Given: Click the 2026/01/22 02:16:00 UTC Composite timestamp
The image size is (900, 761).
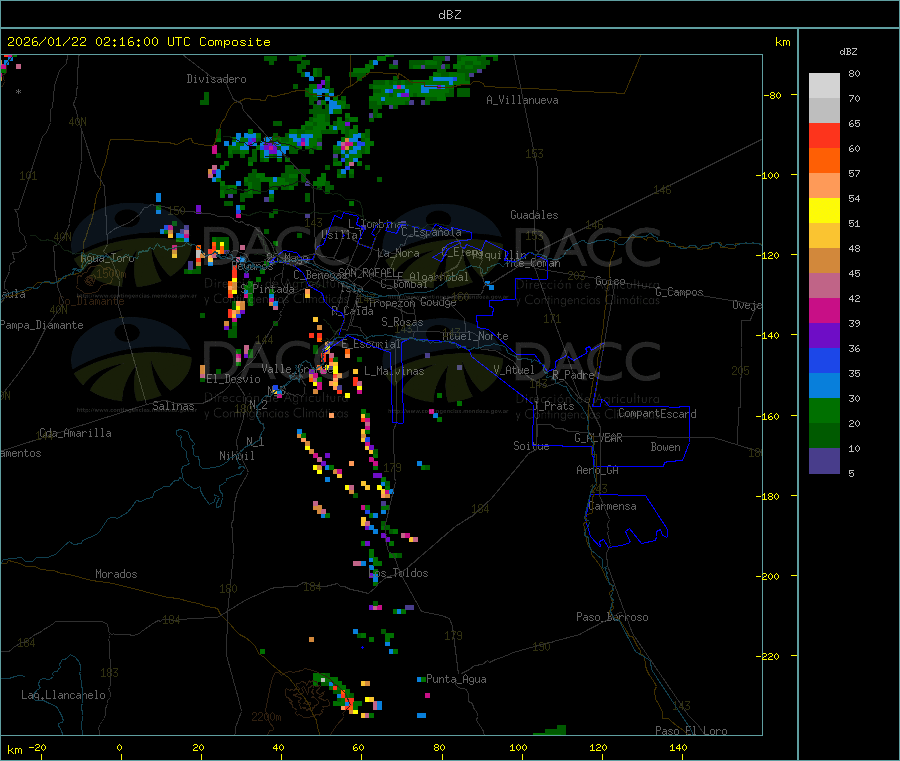Looking at the screenshot, I should point(139,42).
